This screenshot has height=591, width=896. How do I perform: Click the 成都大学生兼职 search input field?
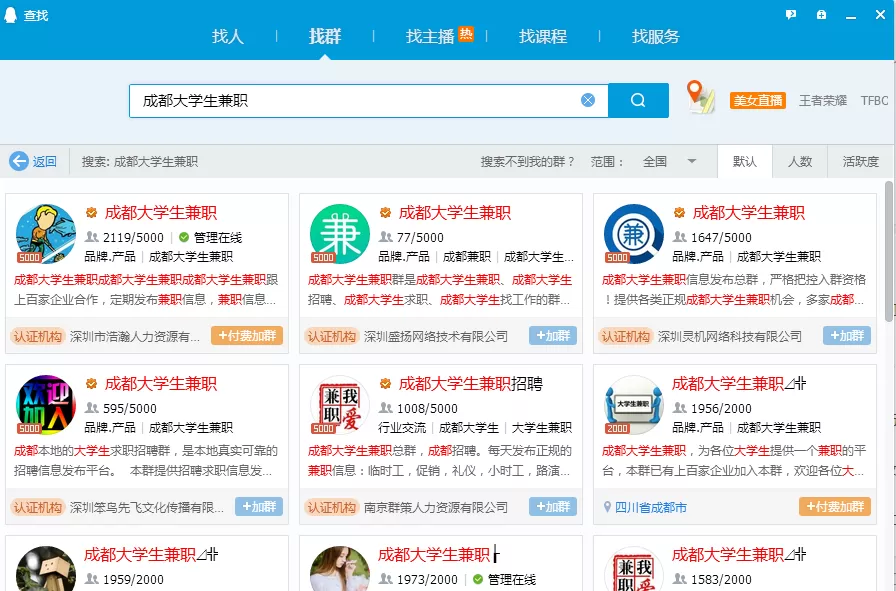[x=355, y=100]
